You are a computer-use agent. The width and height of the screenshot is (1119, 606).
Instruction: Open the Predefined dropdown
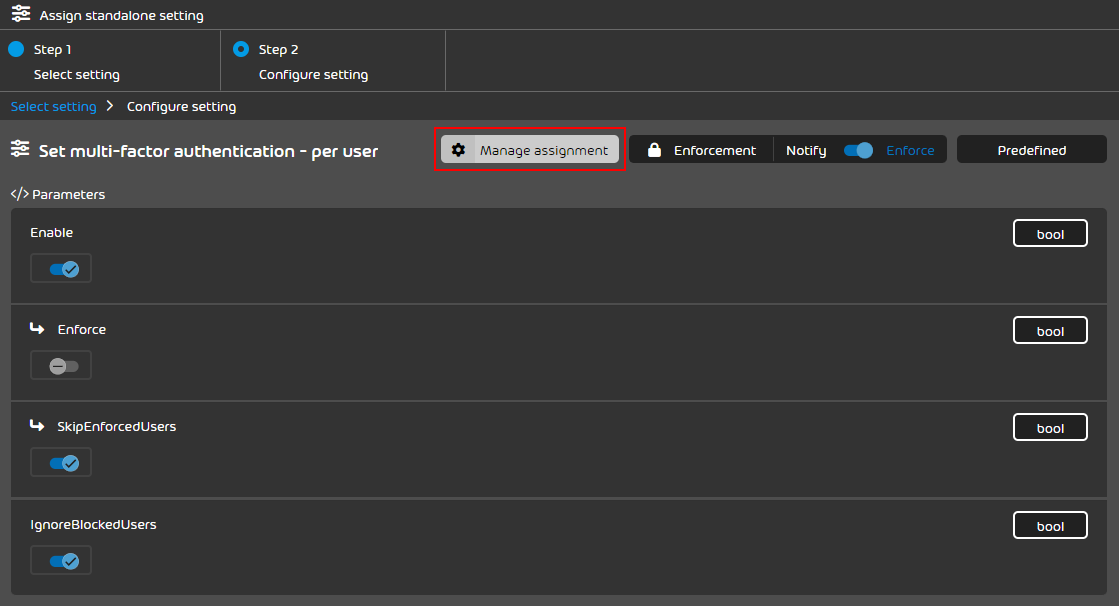click(1031, 150)
